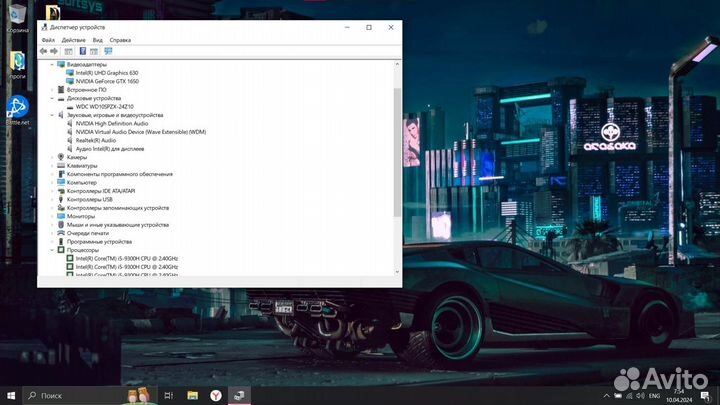Expand the Контроллеры IDE ATA/ATAPI category
720x405 pixels.
pyautogui.click(x=52, y=191)
